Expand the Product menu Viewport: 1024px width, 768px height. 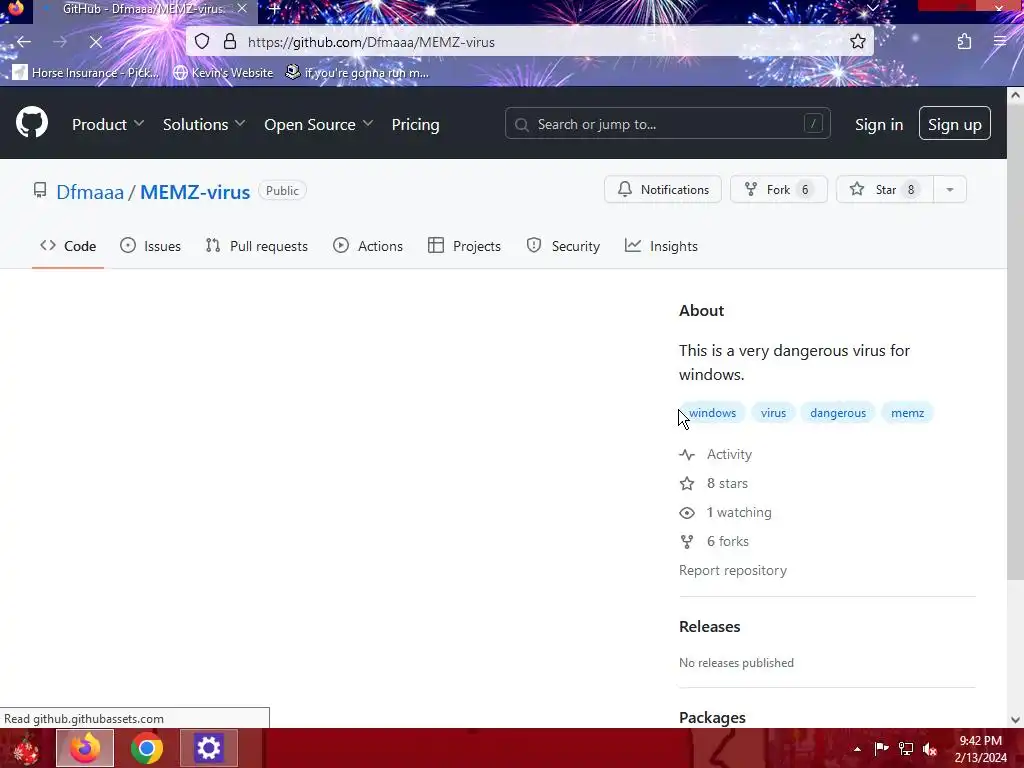(x=108, y=124)
